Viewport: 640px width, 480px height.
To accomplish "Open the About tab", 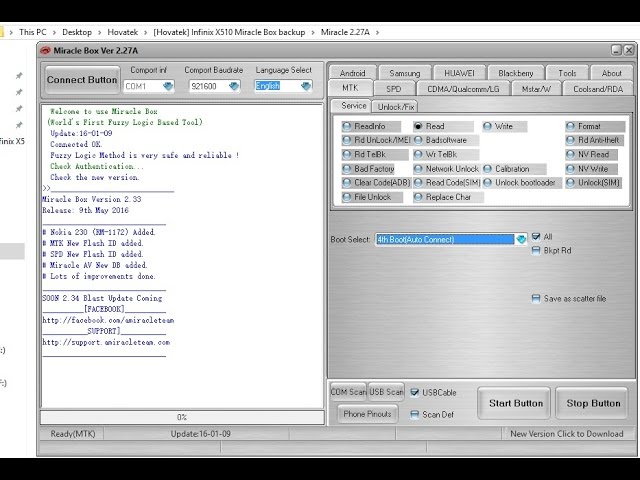I will 611,73.
